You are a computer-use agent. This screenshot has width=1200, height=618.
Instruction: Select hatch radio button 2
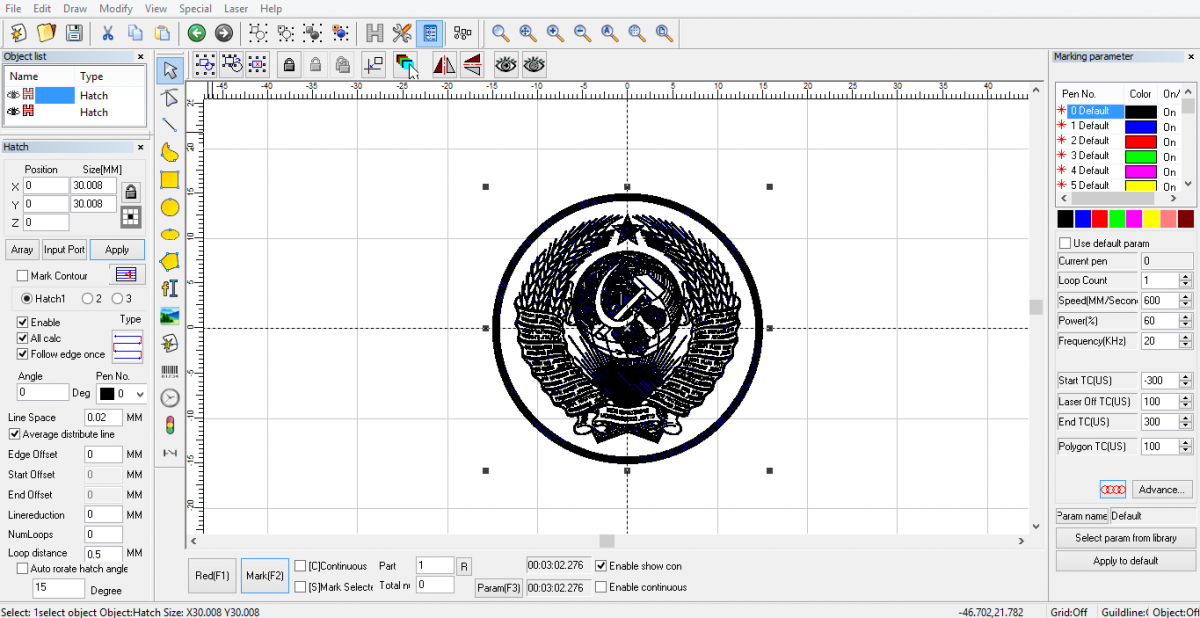(87, 298)
